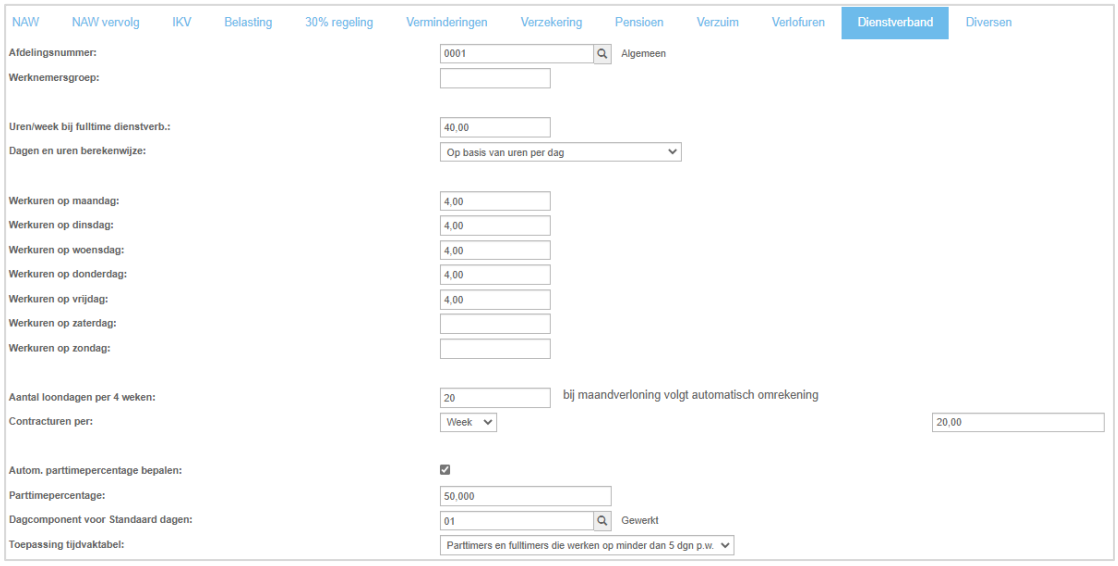Click the search icon next to Afdelingsnummer
Viewport: 1118px width, 566px height.
602,53
